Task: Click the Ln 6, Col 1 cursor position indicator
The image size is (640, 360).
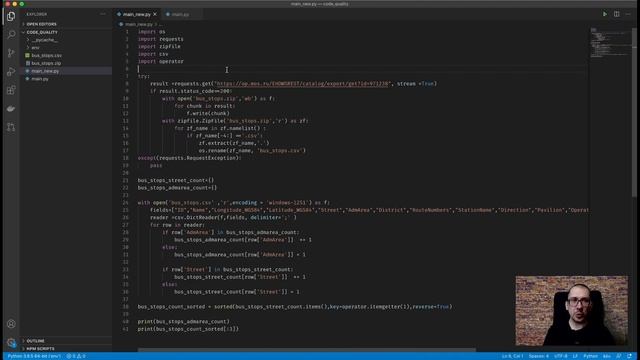Action: click(513, 356)
